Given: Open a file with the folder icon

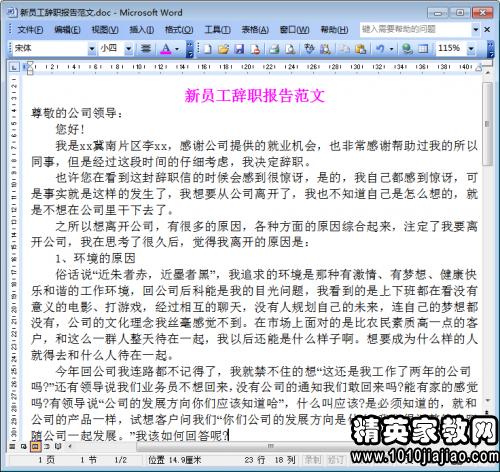Looking at the screenshot, I should (223, 49).
